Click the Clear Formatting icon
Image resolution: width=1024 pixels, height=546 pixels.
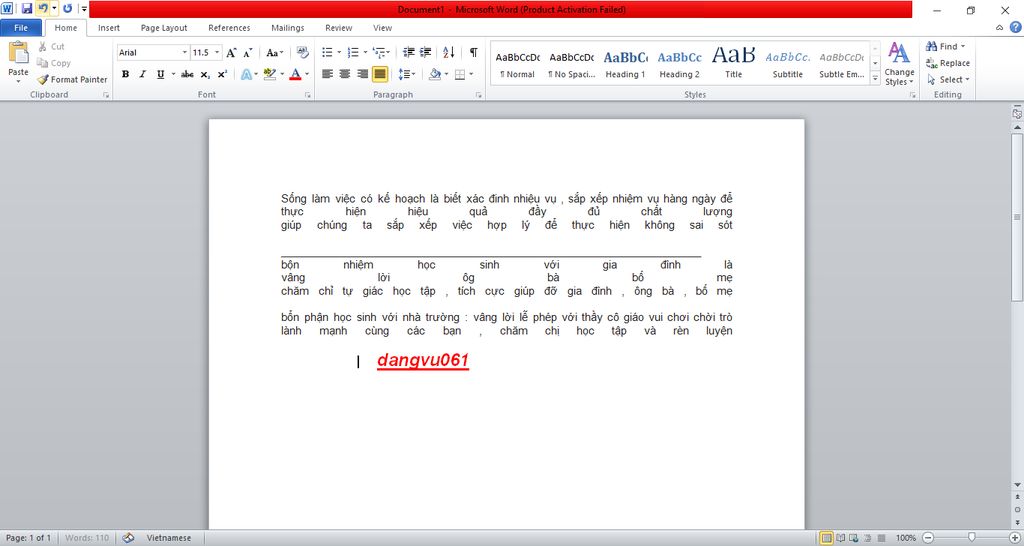click(302, 52)
